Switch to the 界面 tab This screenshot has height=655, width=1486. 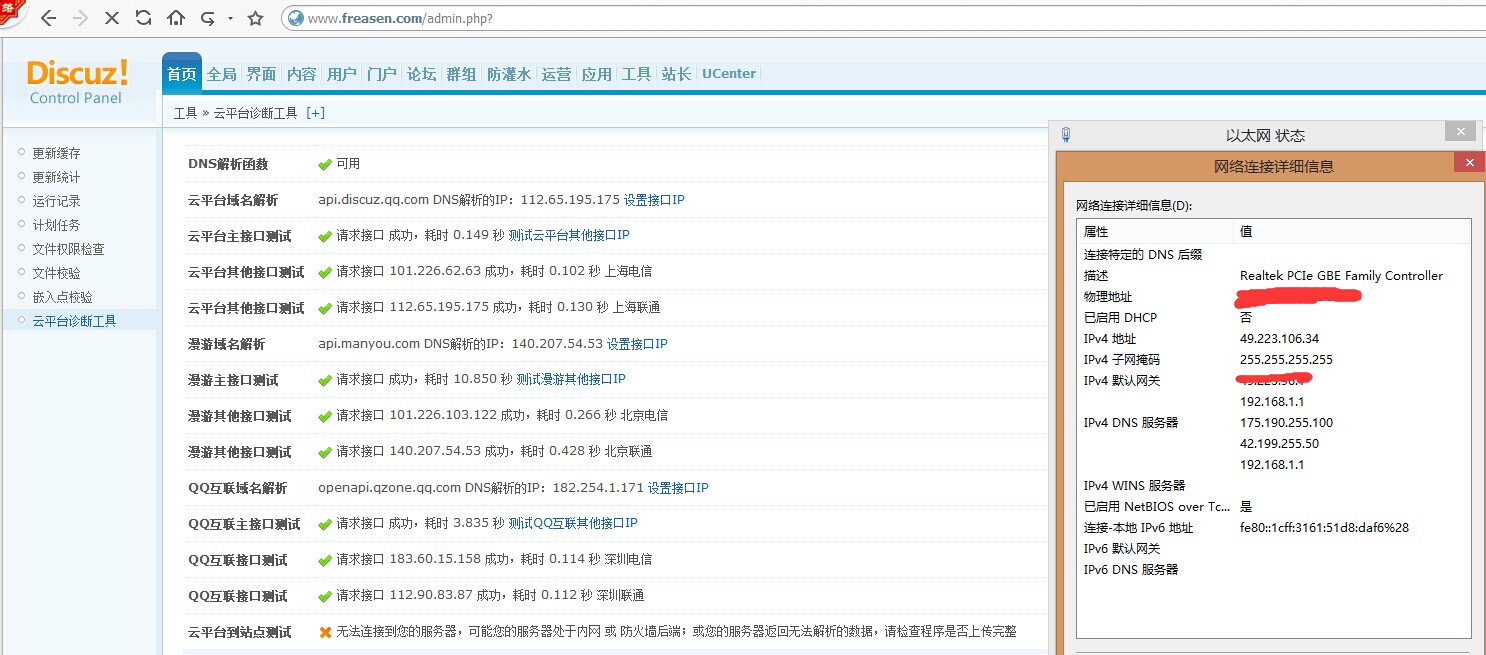262,74
